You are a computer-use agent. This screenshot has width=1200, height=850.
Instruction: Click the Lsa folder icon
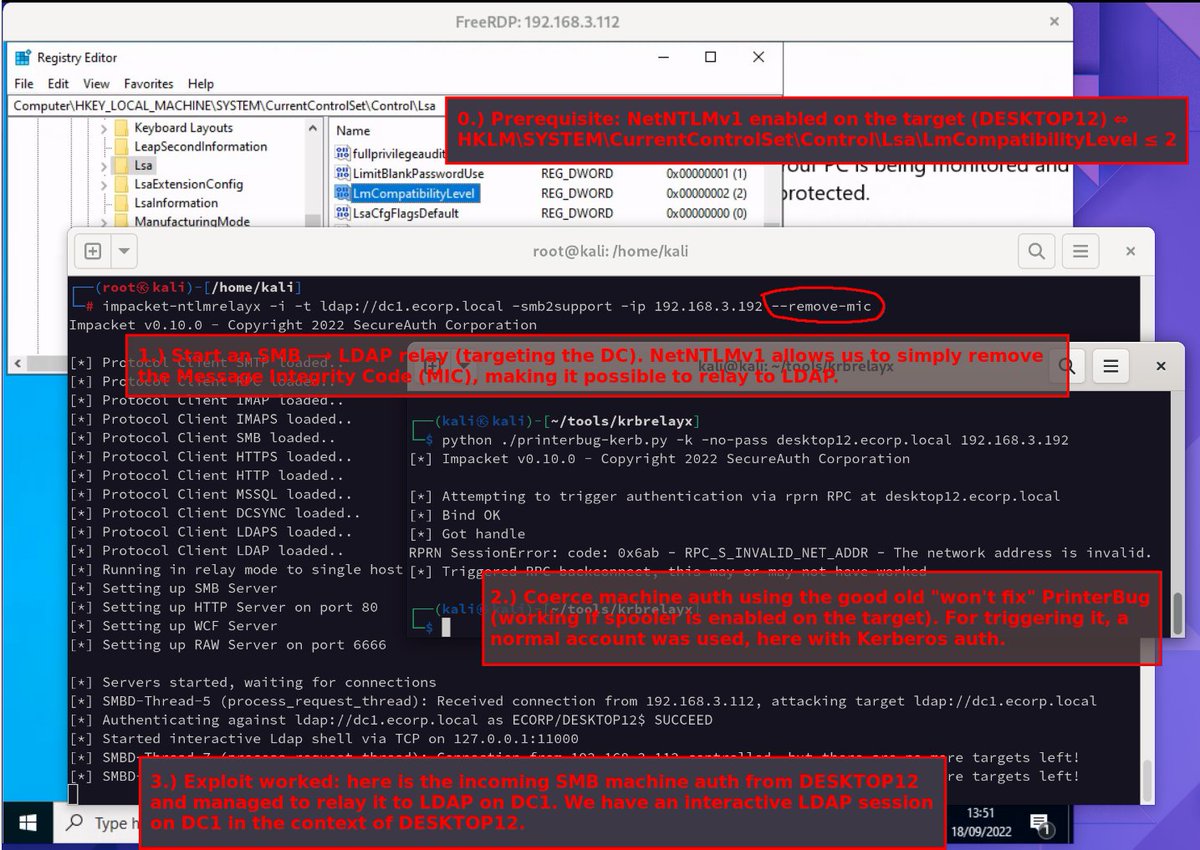(x=121, y=166)
